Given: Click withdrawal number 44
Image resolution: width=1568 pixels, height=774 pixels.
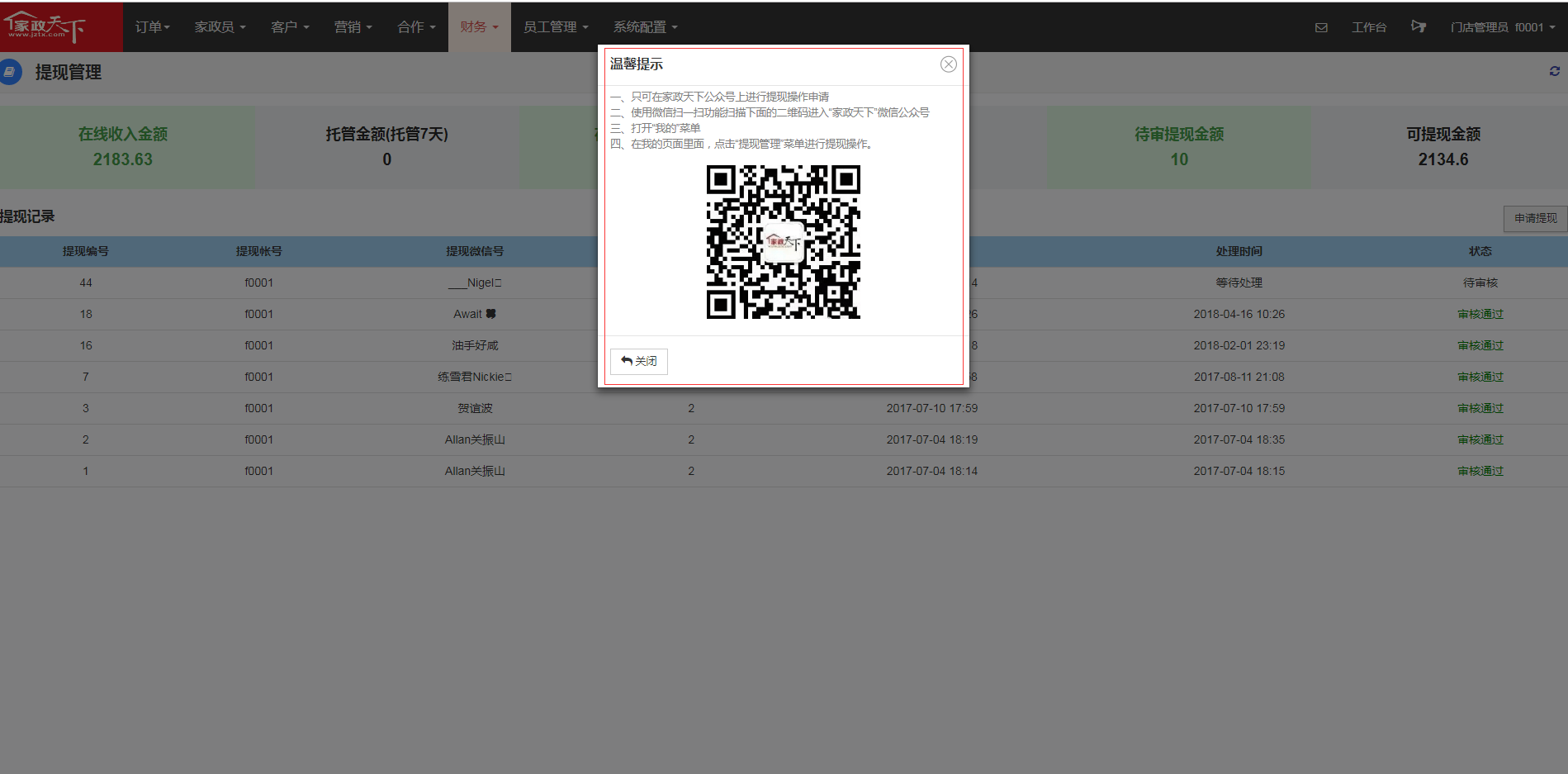Looking at the screenshot, I should pyautogui.click(x=86, y=283).
